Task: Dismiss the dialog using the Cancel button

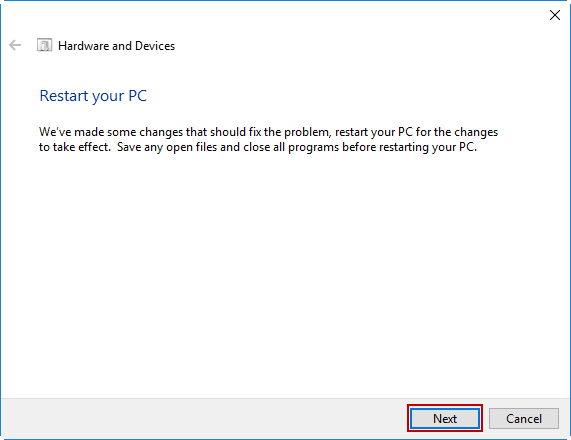Action: click(524, 419)
